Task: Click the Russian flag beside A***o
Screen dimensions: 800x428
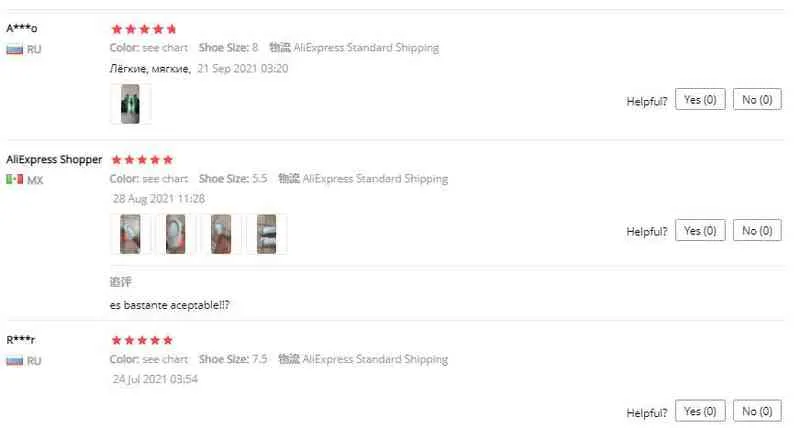Action: pos(14,49)
